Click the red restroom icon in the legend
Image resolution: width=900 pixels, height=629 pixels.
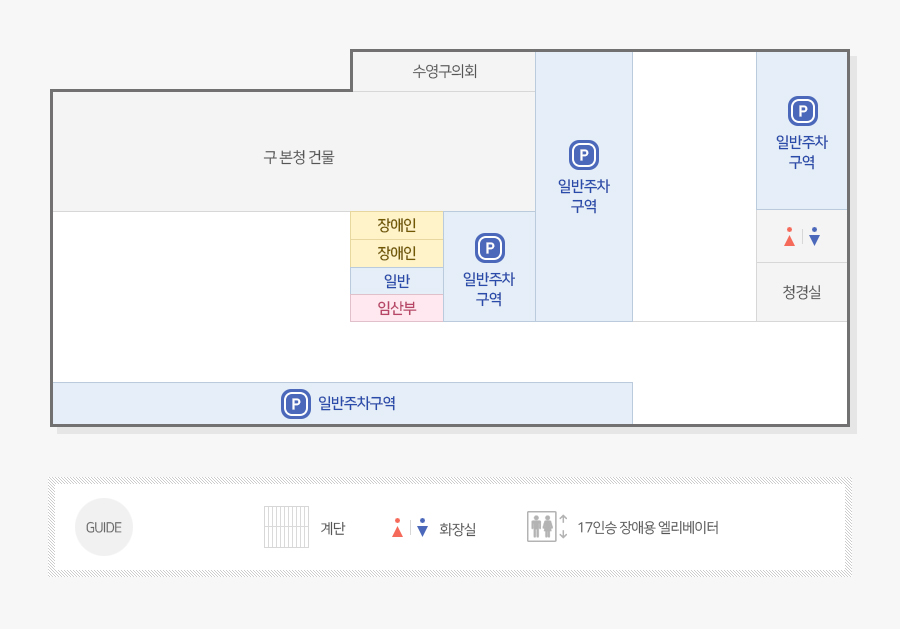pos(397,527)
